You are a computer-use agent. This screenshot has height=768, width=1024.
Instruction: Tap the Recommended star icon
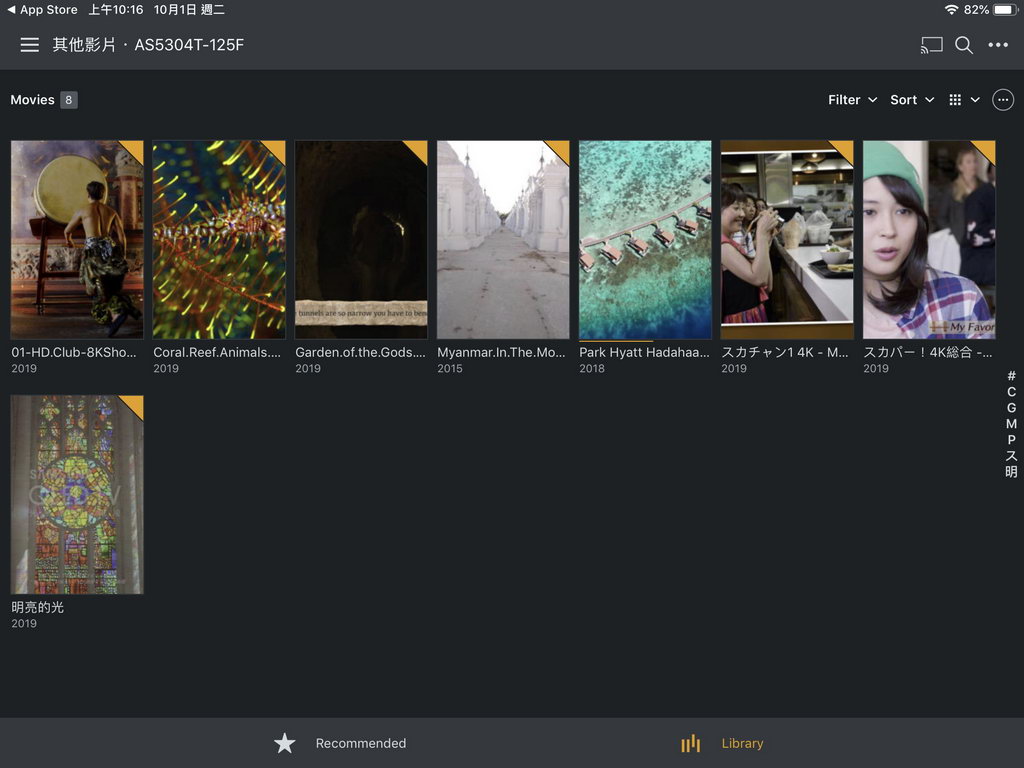(285, 743)
